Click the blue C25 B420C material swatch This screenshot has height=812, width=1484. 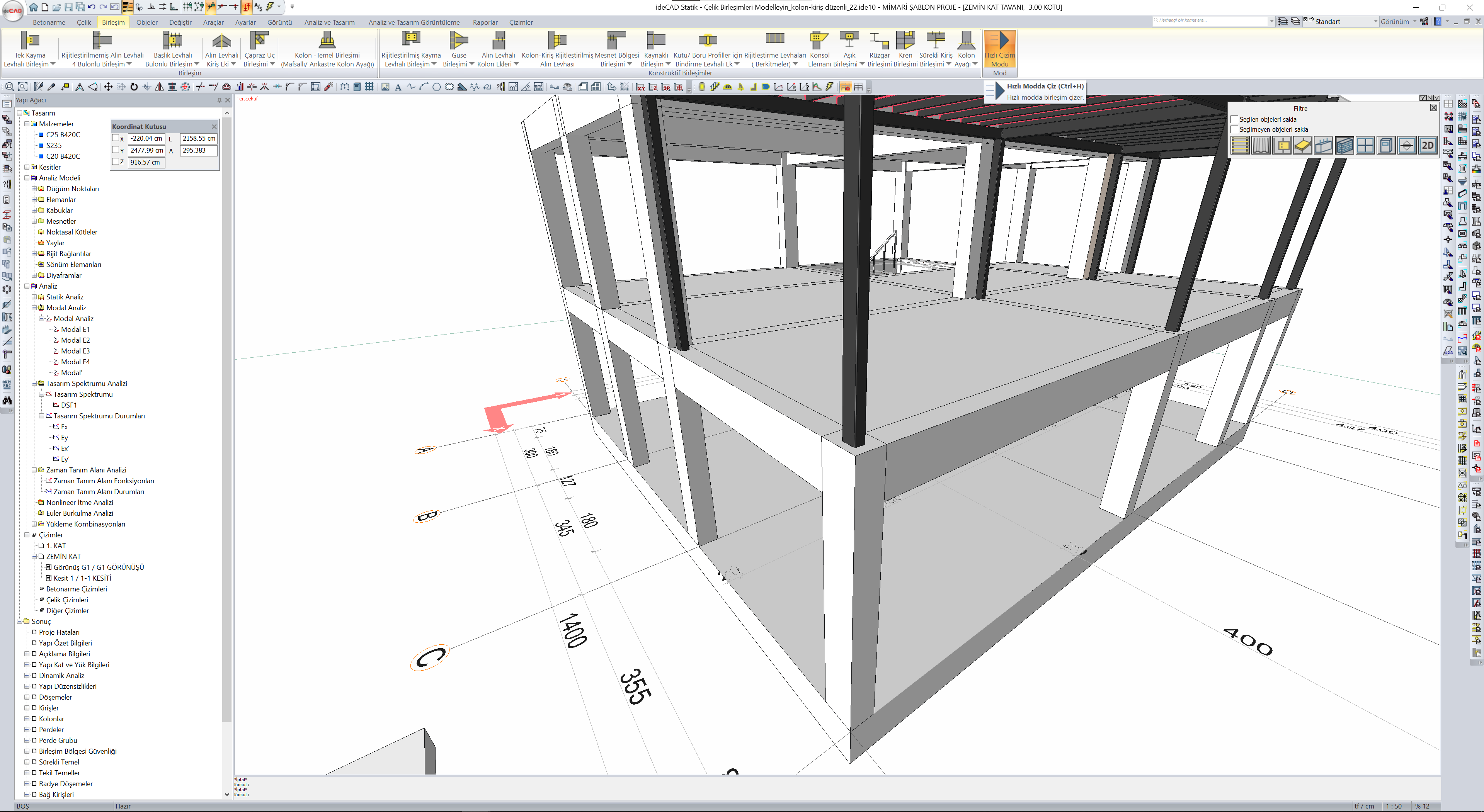pos(41,135)
